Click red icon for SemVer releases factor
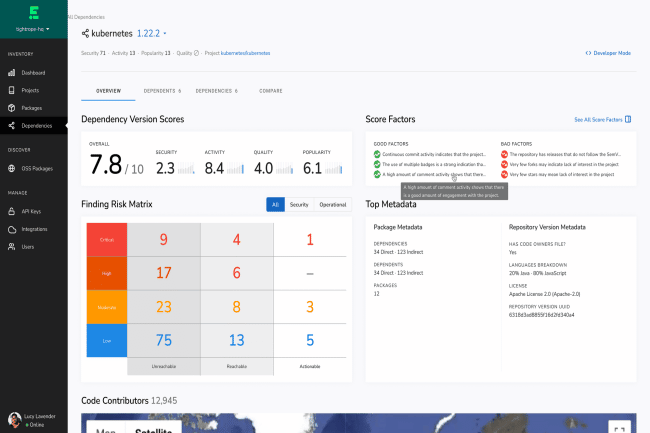 (x=504, y=154)
